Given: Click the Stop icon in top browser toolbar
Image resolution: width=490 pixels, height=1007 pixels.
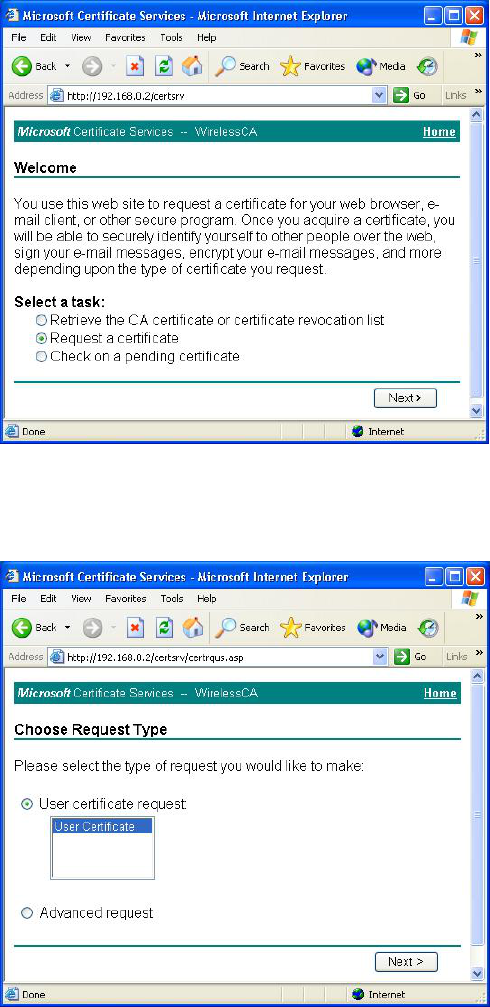Looking at the screenshot, I should [x=136, y=66].
